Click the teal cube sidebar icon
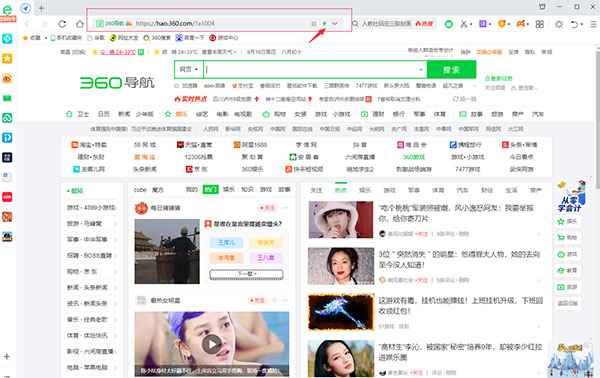 [7, 39]
